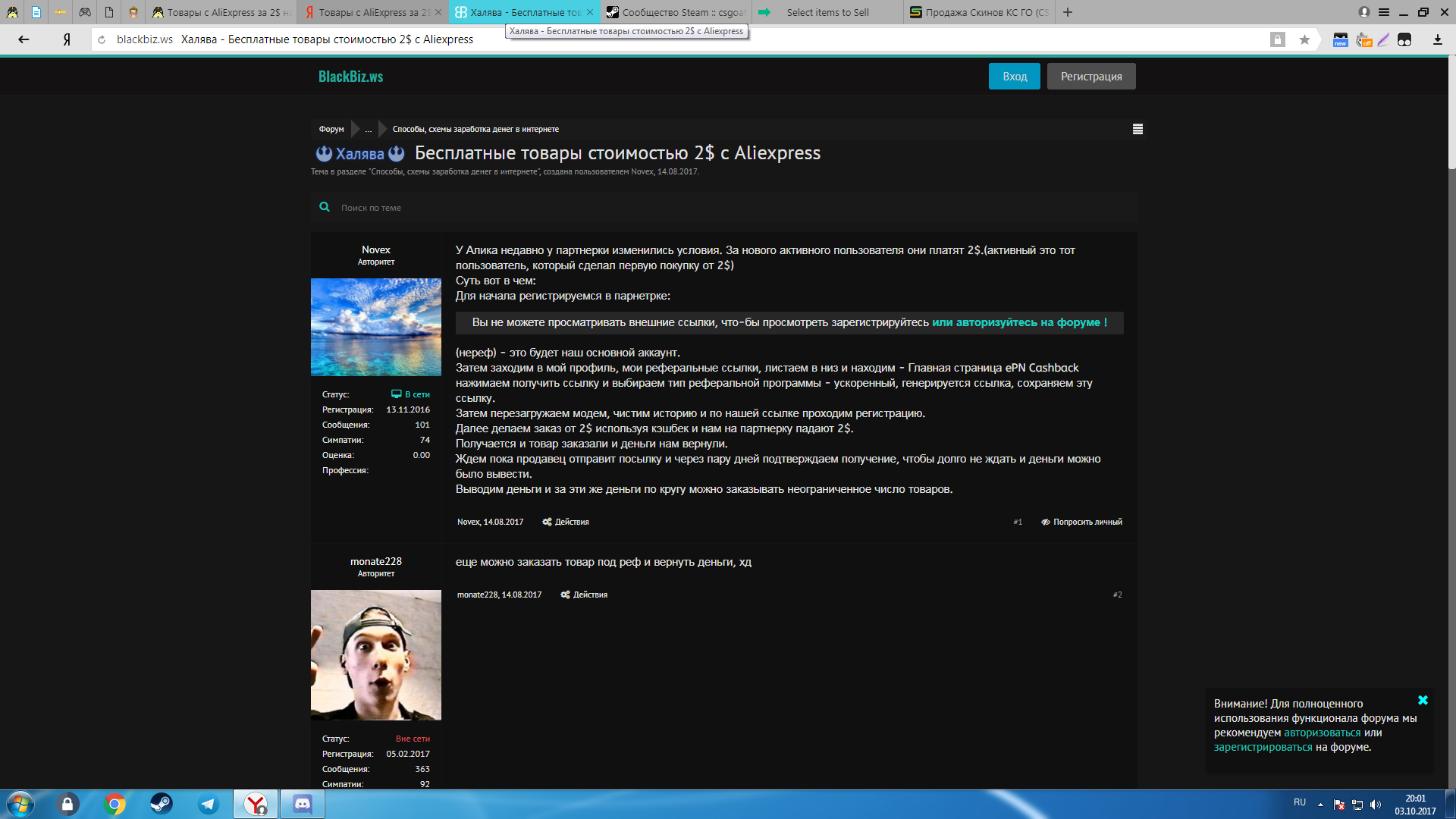Click the purple feather extension icon

1384,39
